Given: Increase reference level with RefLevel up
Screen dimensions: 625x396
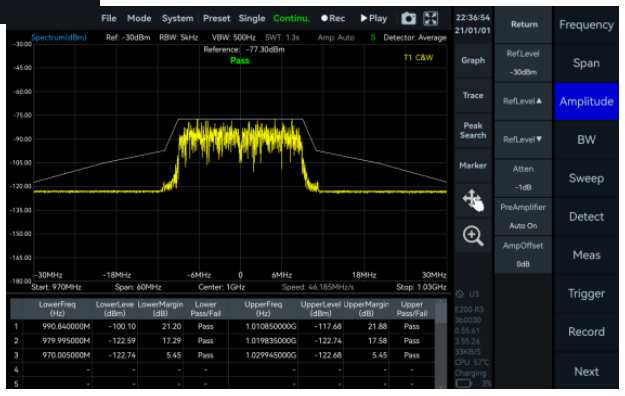Looking at the screenshot, I should 523,101.
